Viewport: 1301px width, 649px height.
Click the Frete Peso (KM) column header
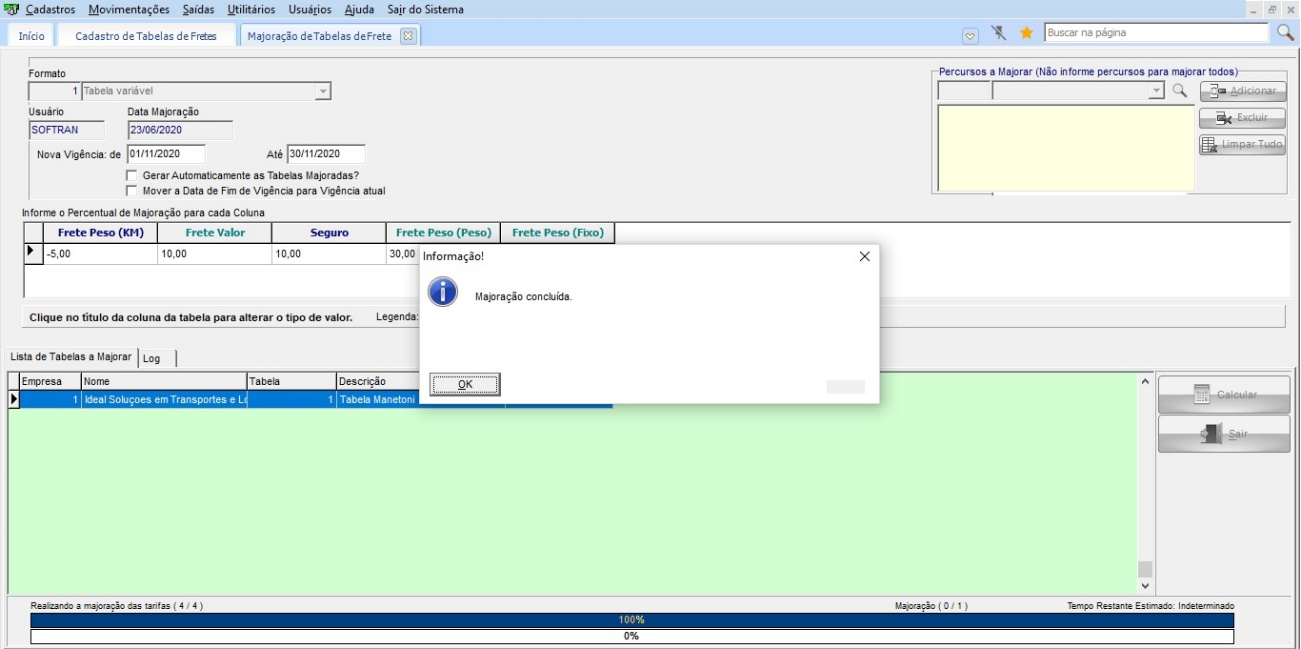(100, 233)
